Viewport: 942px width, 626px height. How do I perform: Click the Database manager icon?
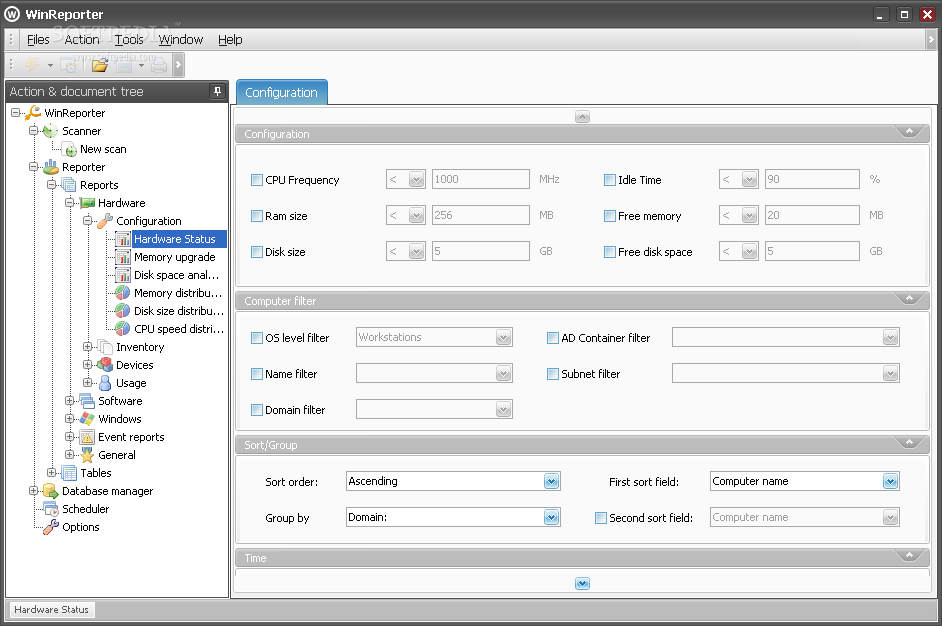(x=50, y=491)
